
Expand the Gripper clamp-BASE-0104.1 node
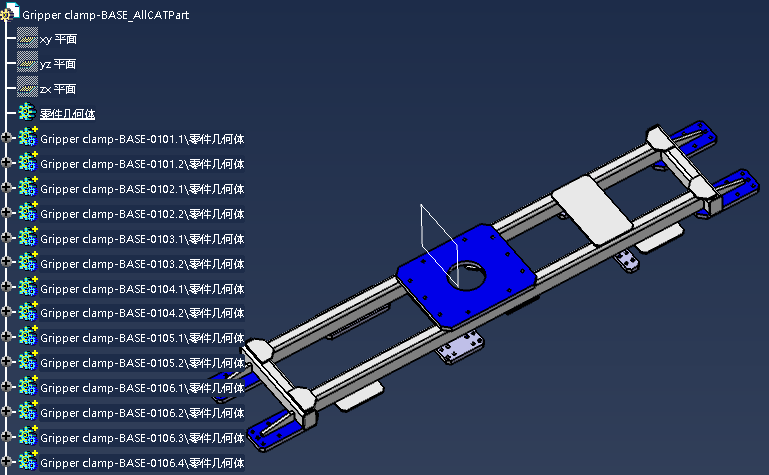[6, 288]
